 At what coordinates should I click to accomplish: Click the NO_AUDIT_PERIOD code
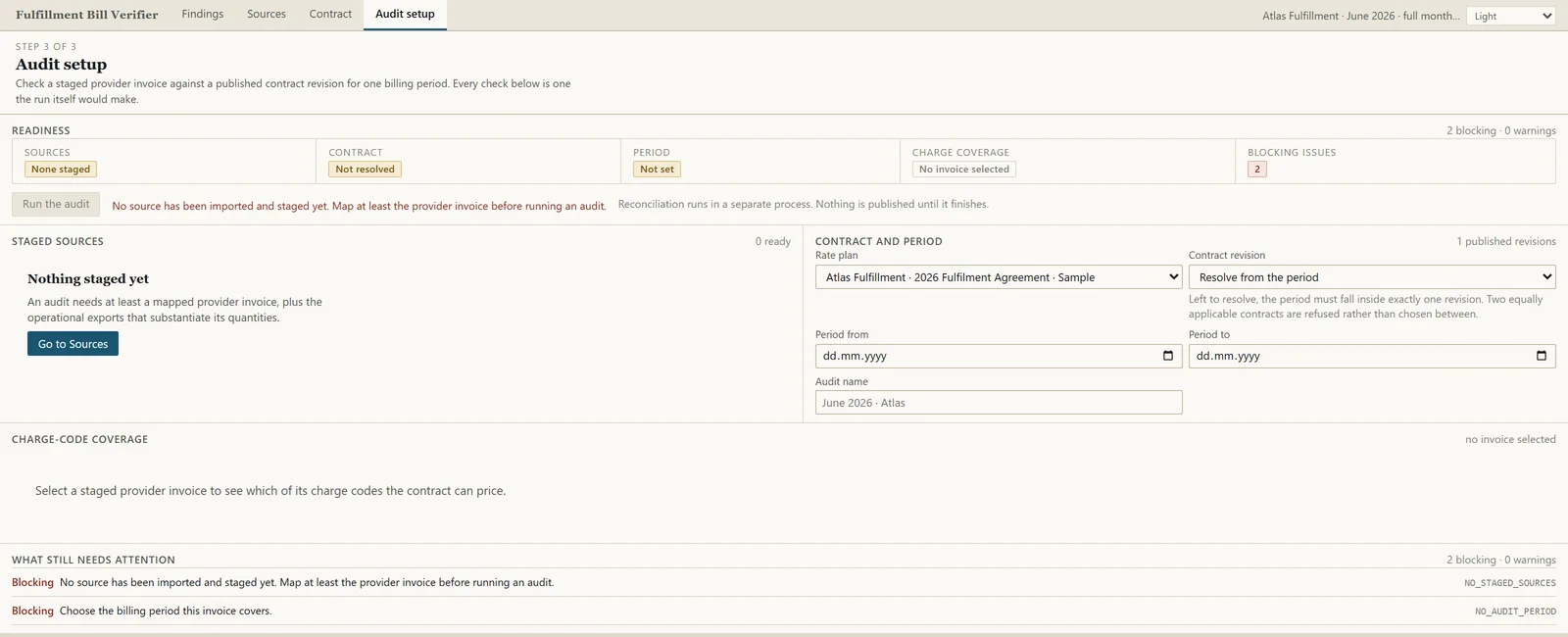tap(1515, 612)
